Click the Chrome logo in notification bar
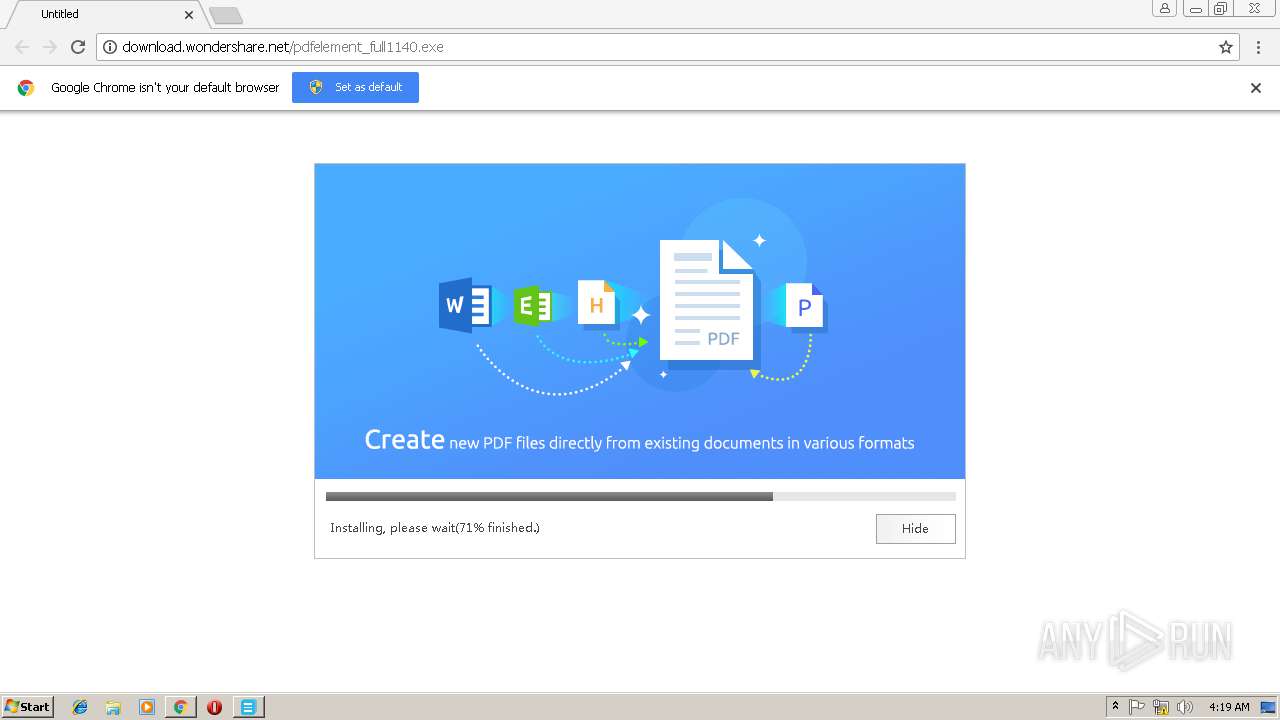1280x720 pixels. [x=26, y=87]
